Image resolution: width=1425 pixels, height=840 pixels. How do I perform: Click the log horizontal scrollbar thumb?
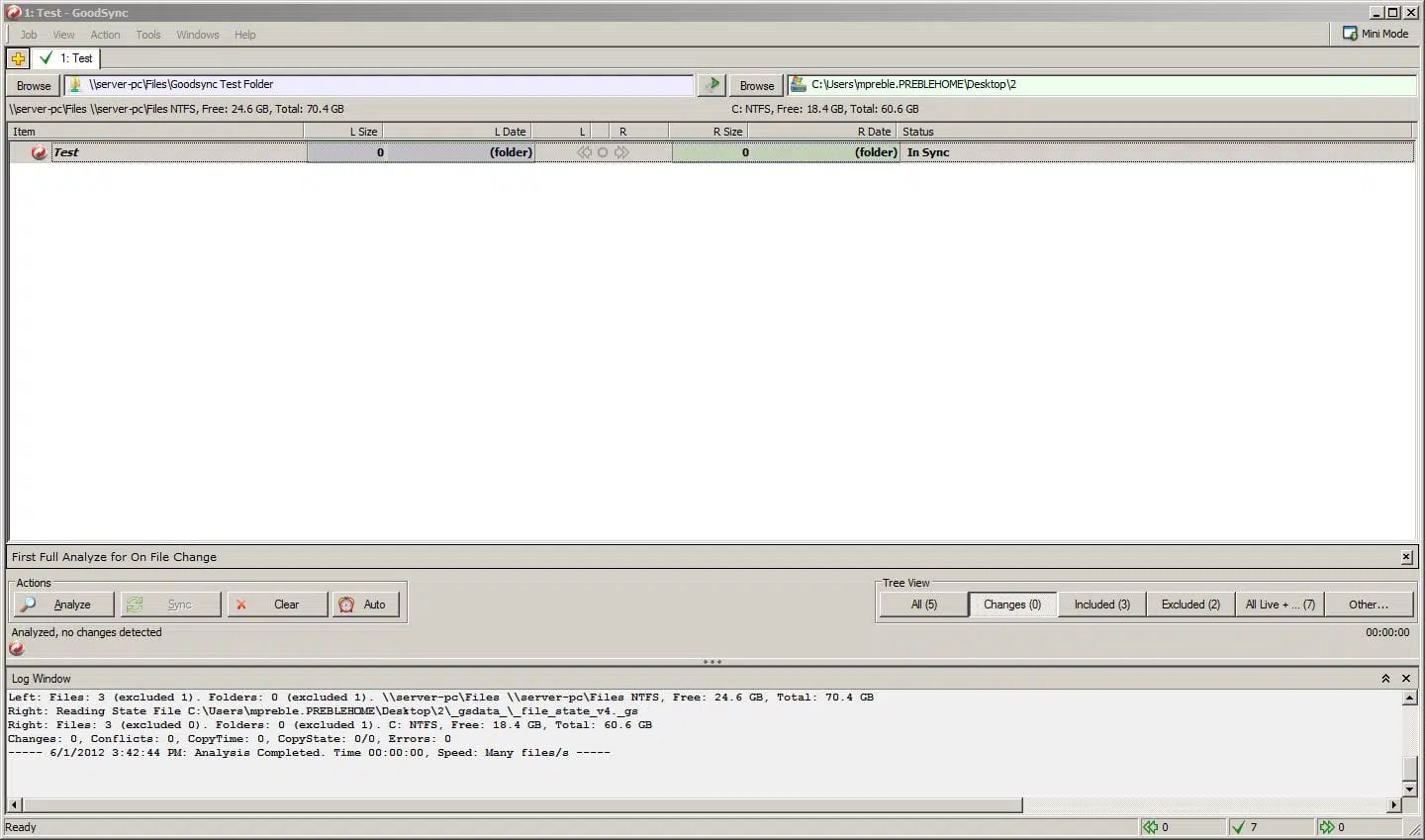pos(522,805)
